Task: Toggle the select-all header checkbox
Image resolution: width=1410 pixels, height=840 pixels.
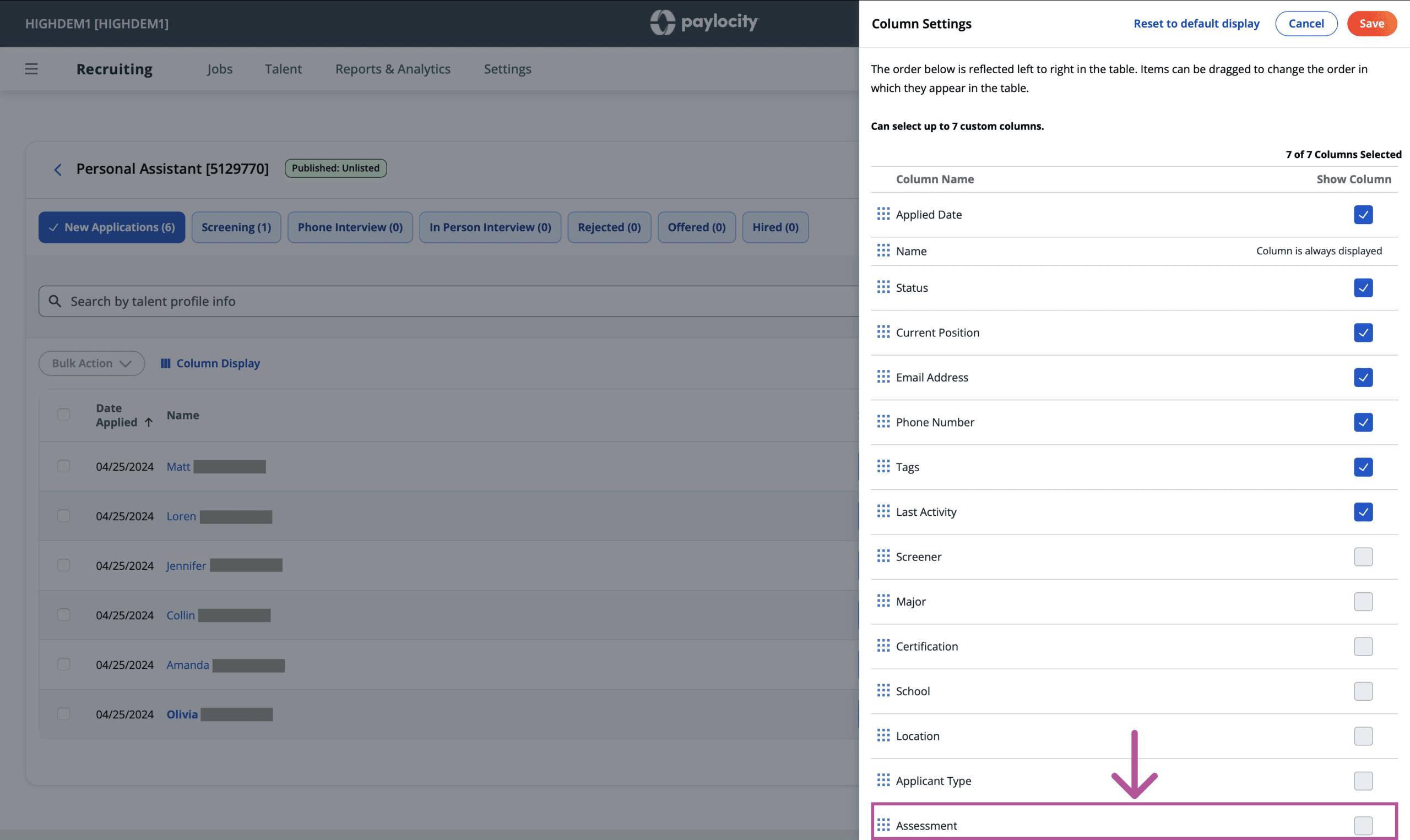Action: tap(63, 414)
